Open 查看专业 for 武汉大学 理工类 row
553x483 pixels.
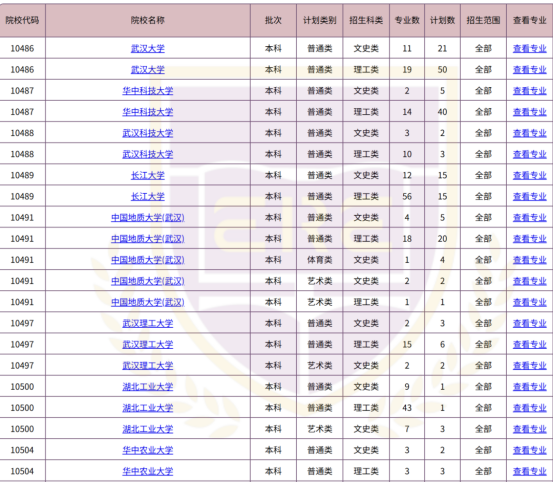pos(529,69)
